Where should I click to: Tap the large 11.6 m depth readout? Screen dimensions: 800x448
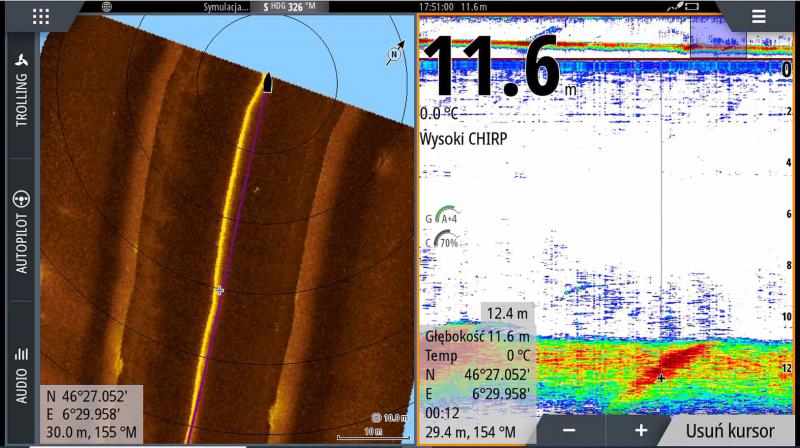tap(497, 68)
